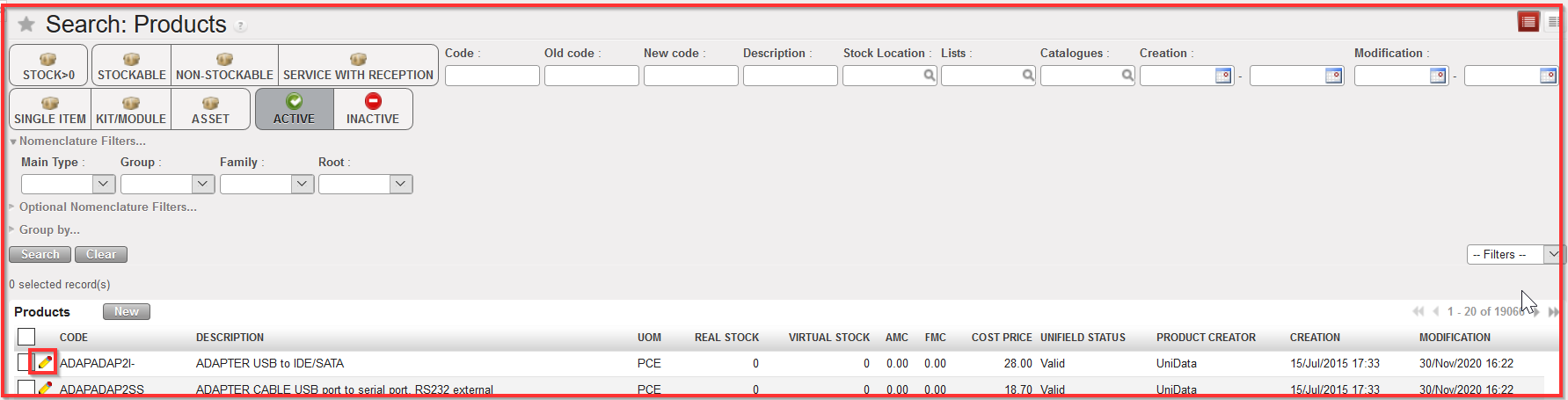Screen dimensions: 1568x400
Task: Select the KIT/MODULE filter
Action: pyautogui.click(x=131, y=110)
